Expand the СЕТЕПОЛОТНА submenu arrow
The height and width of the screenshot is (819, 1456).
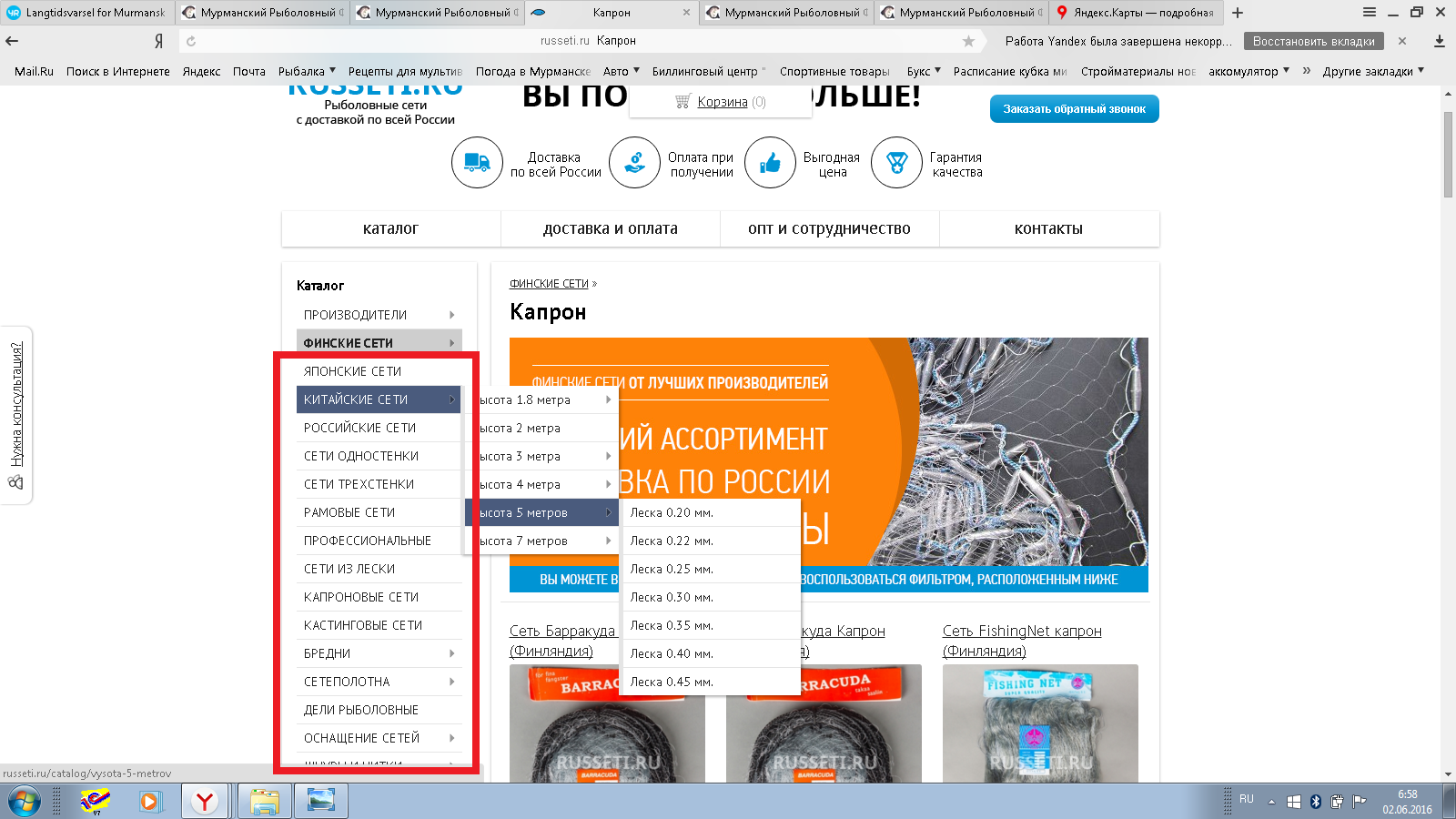coord(451,682)
